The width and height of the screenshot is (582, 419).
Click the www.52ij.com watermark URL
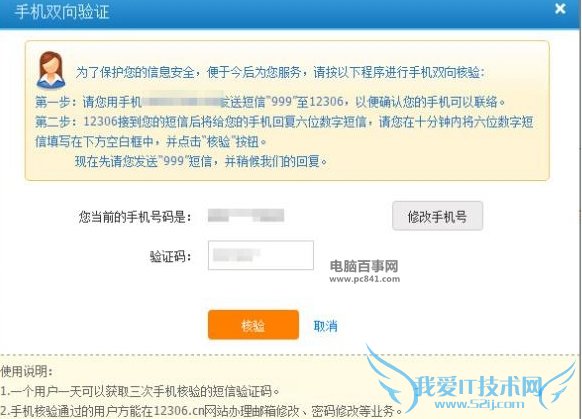[480, 404]
